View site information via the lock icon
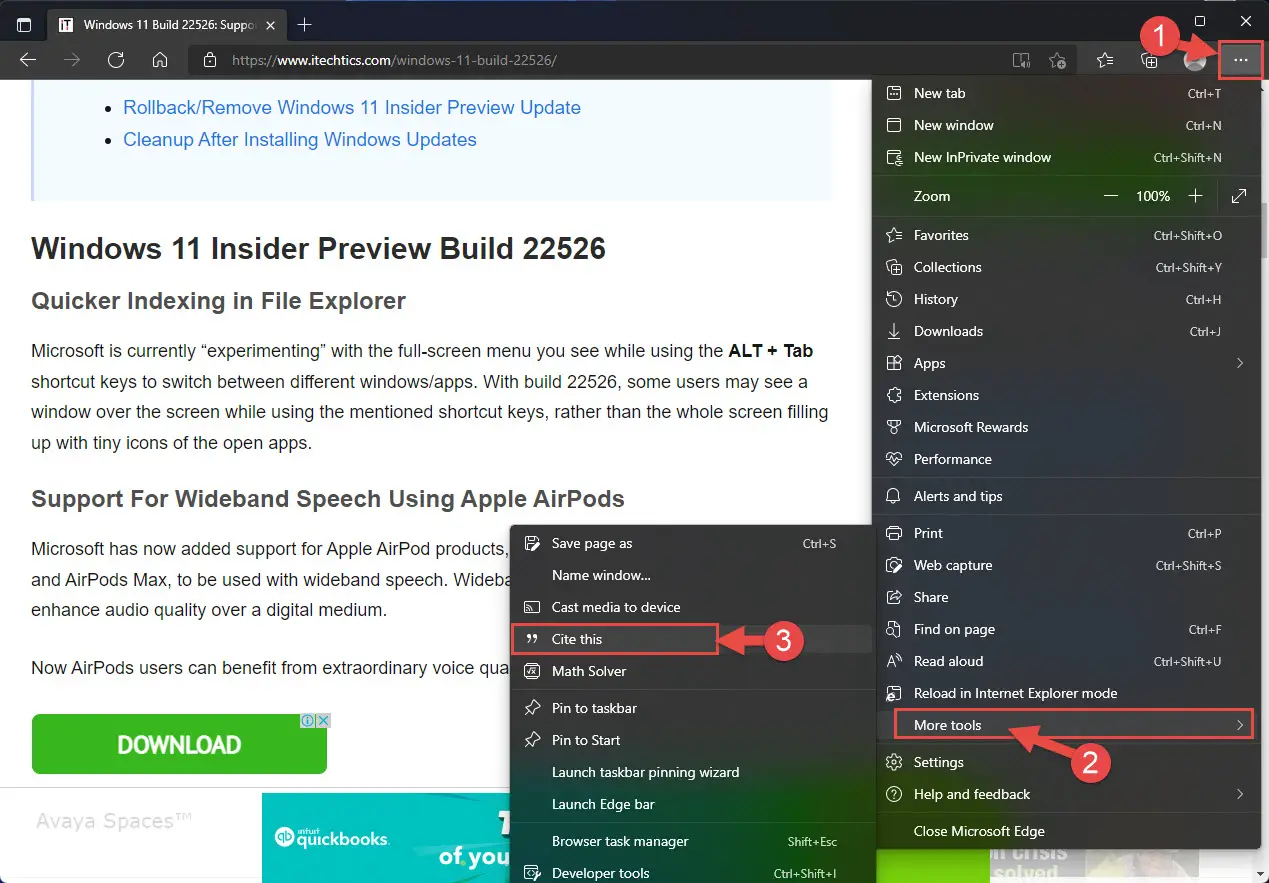 pyautogui.click(x=210, y=60)
